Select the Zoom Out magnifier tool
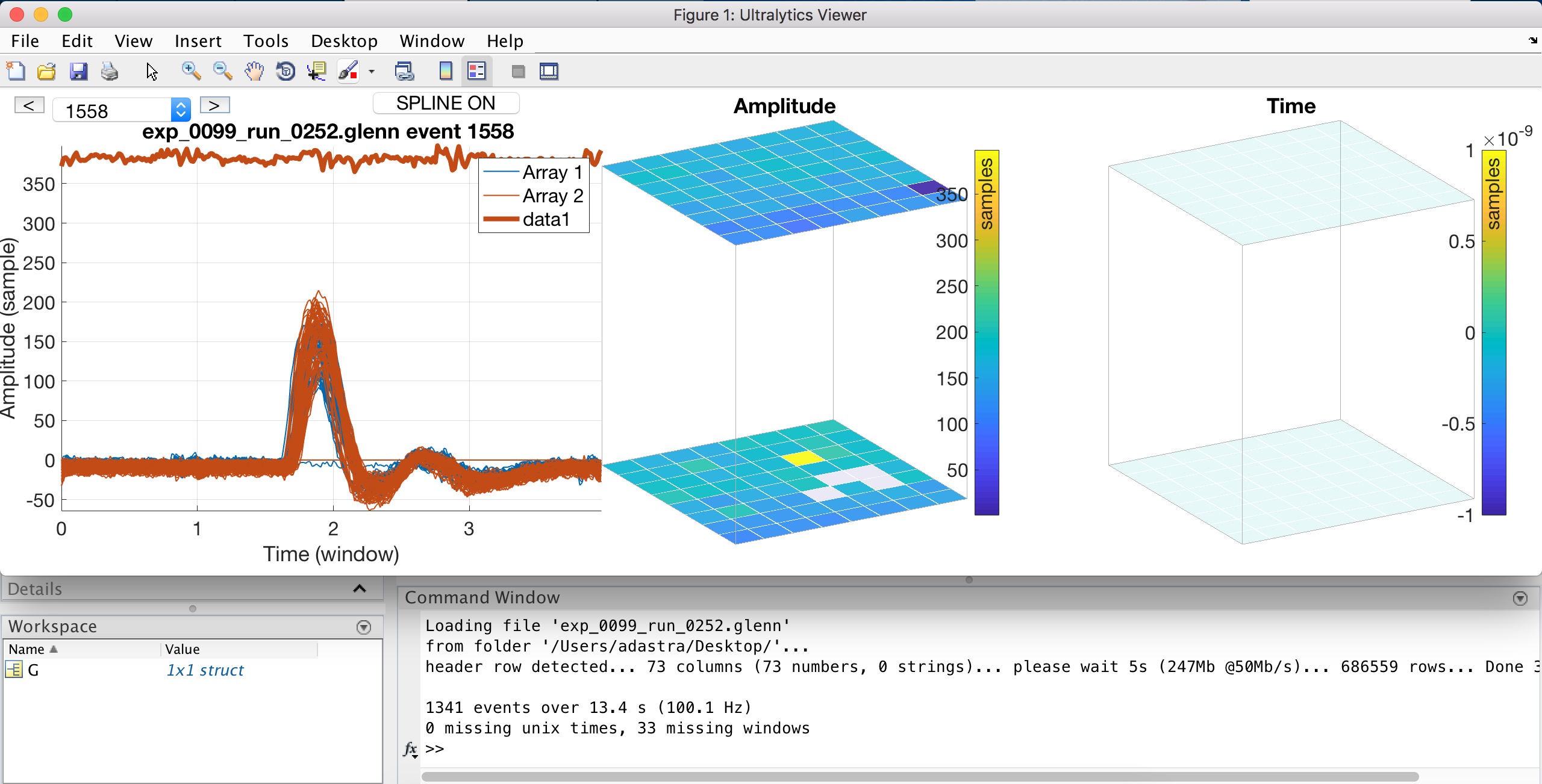The width and height of the screenshot is (1542, 784). click(x=222, y=71)
